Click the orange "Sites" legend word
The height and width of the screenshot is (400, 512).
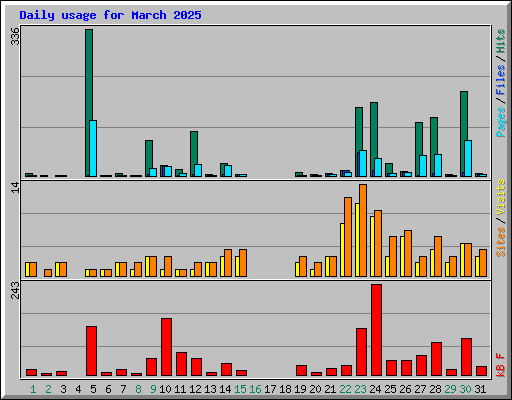pyautogui.click(x=501, y=242)
